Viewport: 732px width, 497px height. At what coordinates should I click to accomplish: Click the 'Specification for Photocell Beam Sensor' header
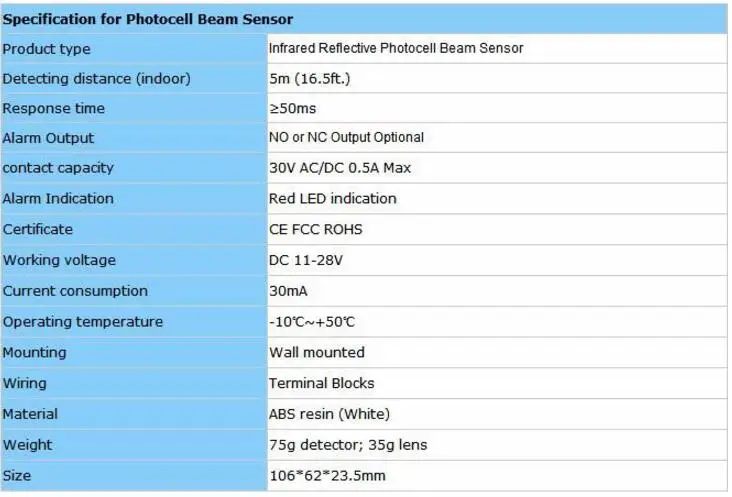[x=148, y=19]
